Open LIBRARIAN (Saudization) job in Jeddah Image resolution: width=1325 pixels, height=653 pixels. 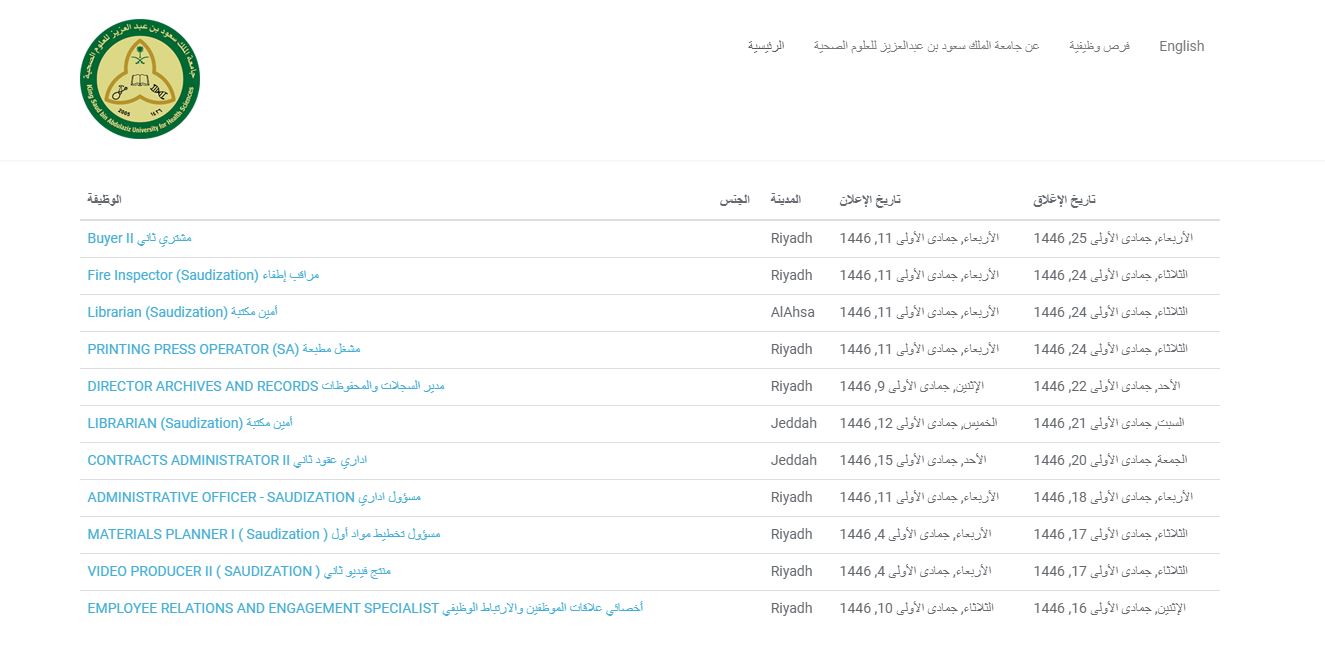(x=190, y=423)
